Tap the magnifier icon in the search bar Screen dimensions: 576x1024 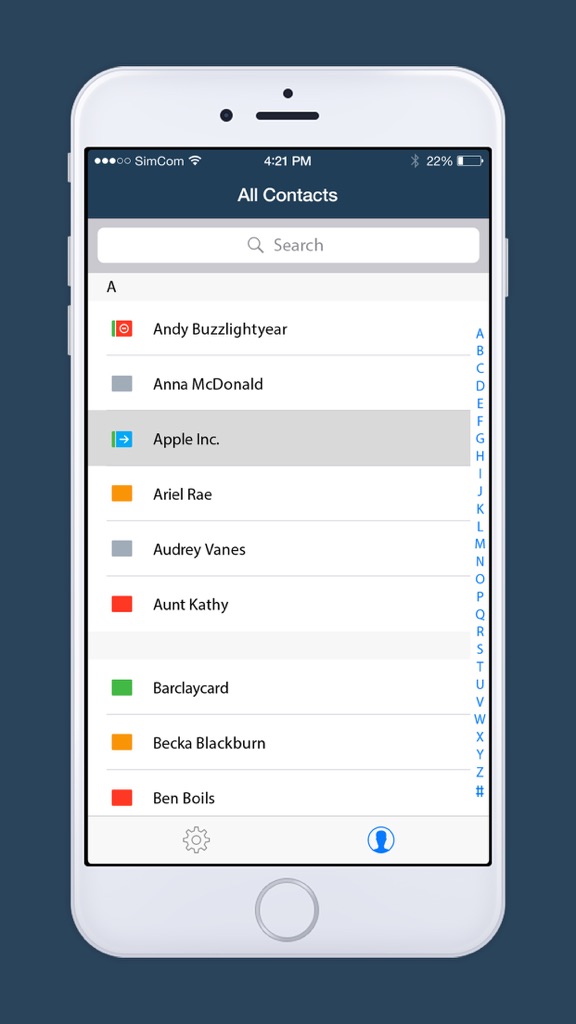(x=255, y=245)
